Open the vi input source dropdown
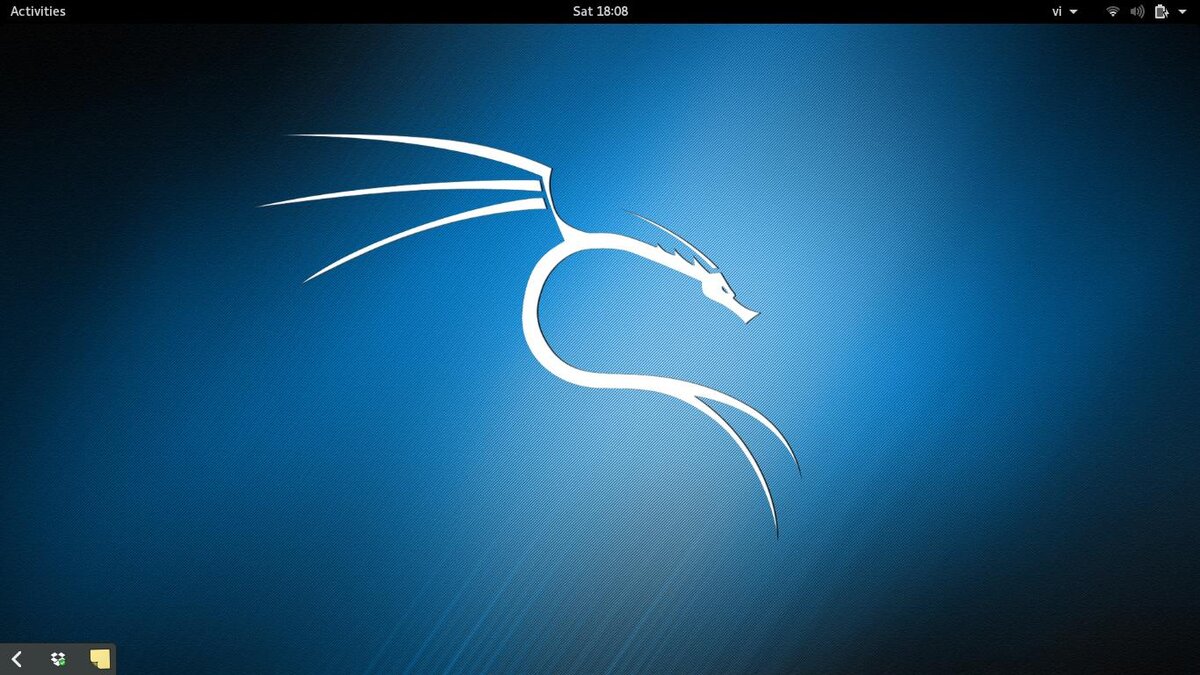Viewport: 1200px width, 675px height. tap(1064, 11)
